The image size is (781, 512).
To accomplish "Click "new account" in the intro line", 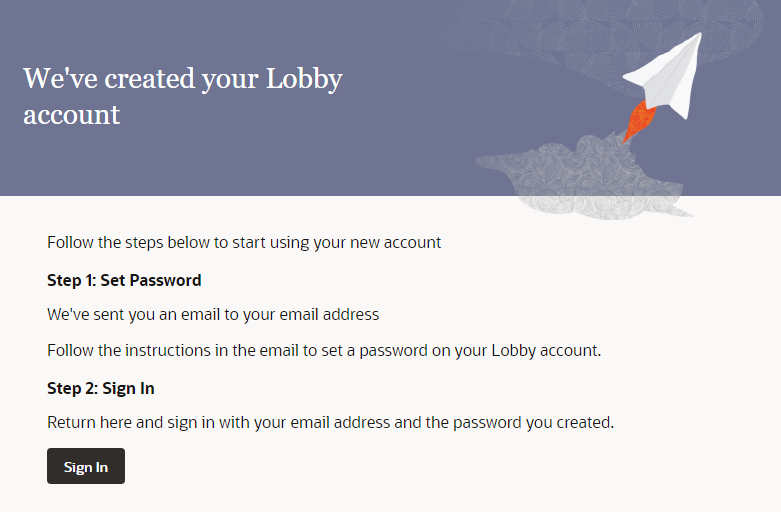I will tap(395, 243).
